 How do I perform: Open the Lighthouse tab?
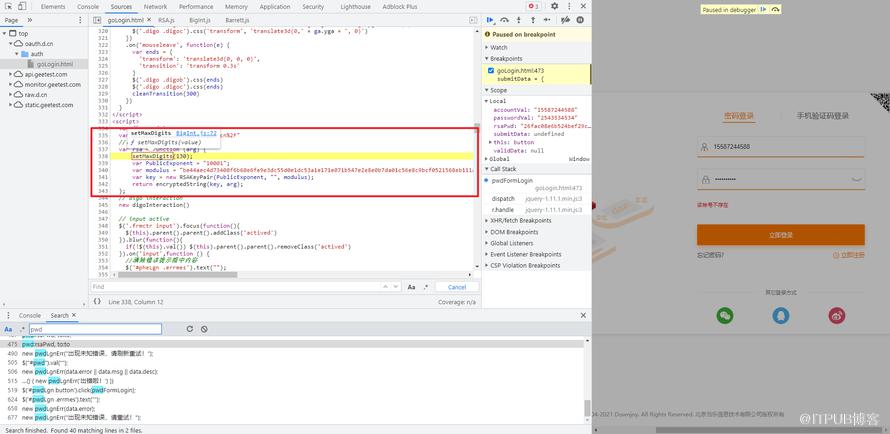tap(355, 7)
